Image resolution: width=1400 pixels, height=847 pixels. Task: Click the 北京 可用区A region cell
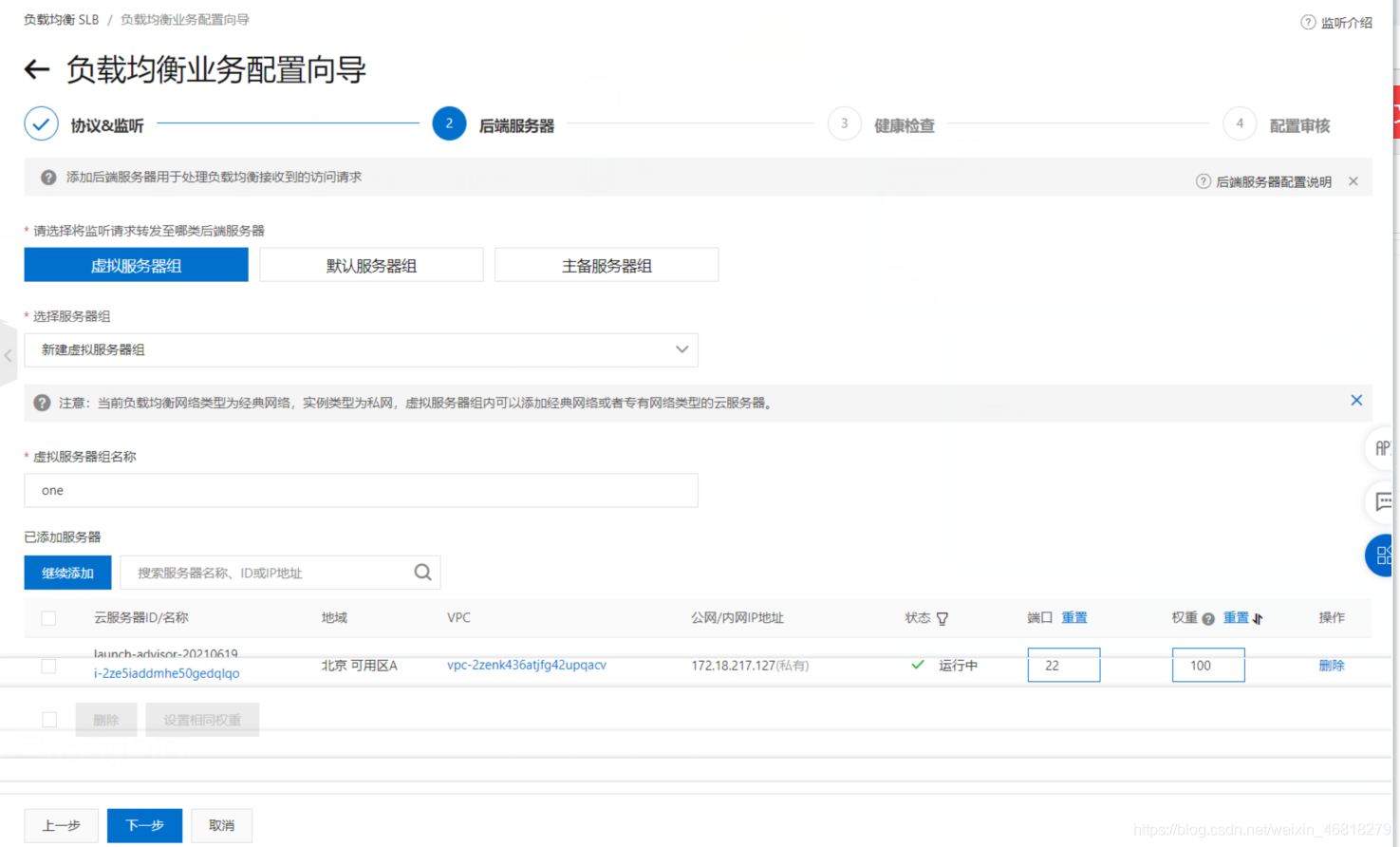(359, 666)
